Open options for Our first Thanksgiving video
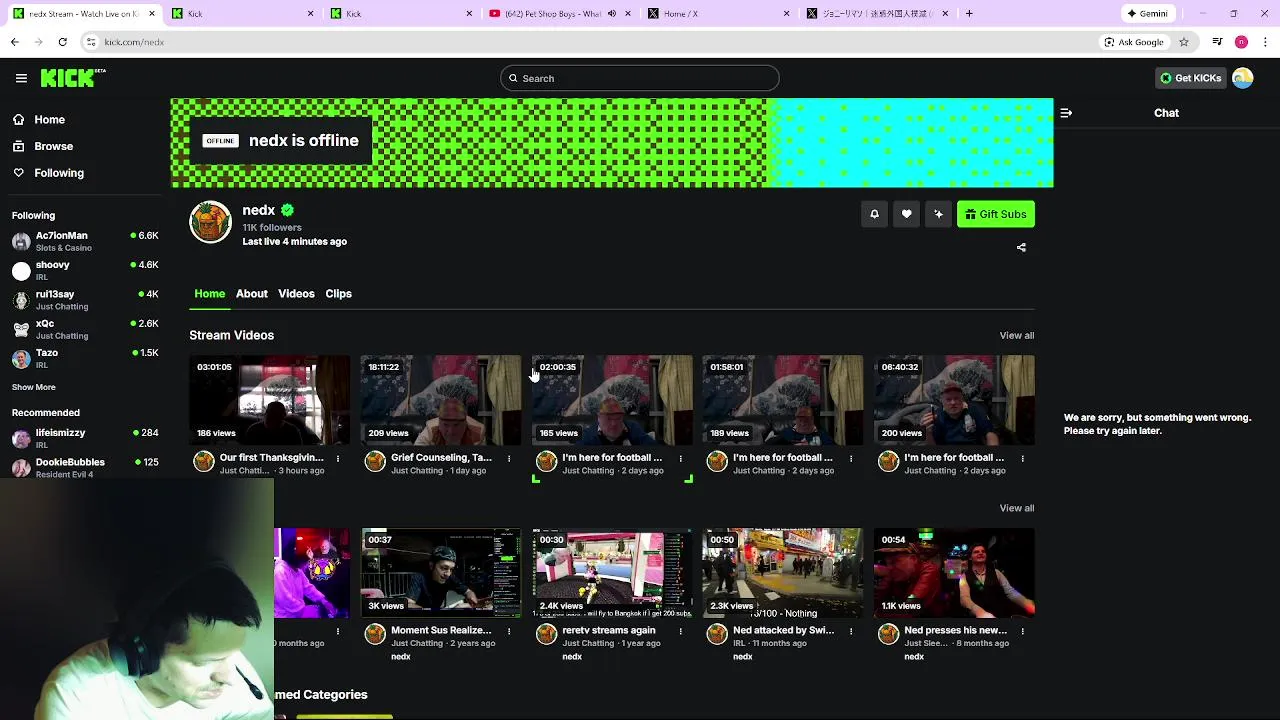Viewport: 1280px width, 720px height. (338, 459)
